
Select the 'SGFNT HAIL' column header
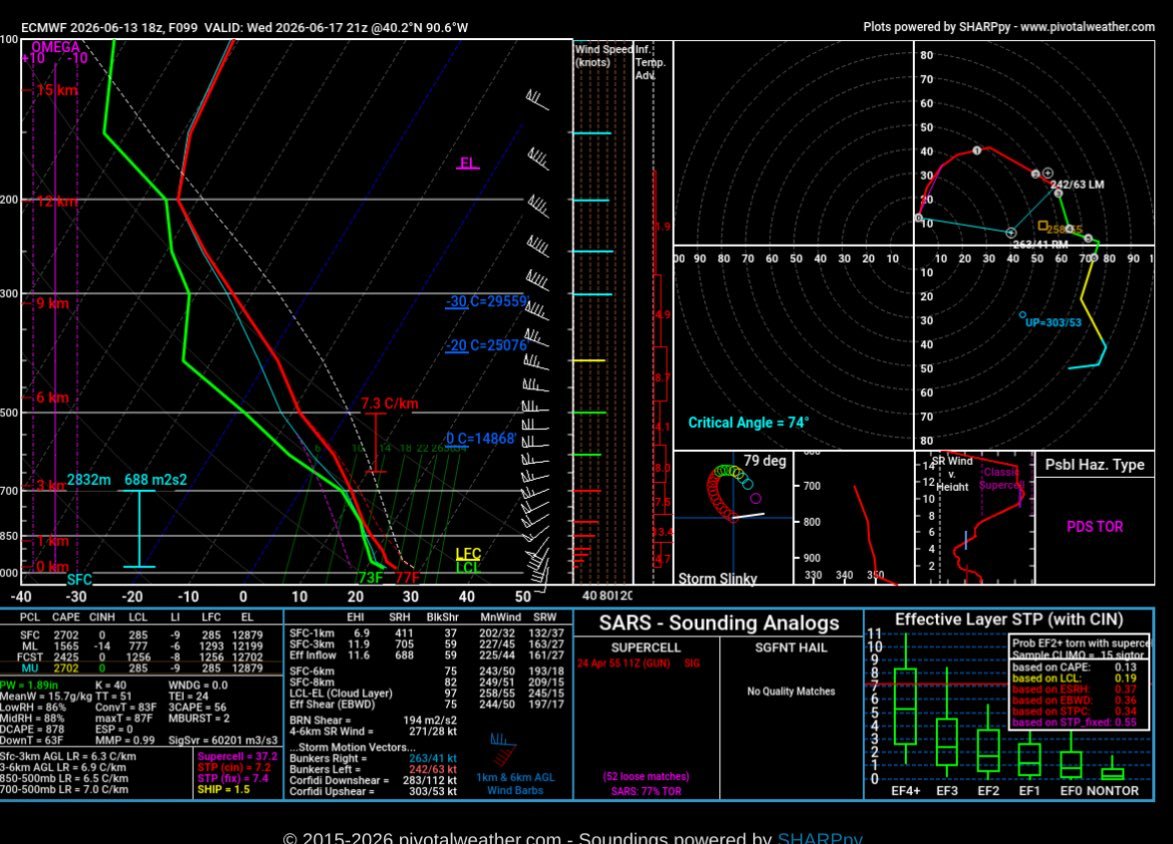(791, 648)
